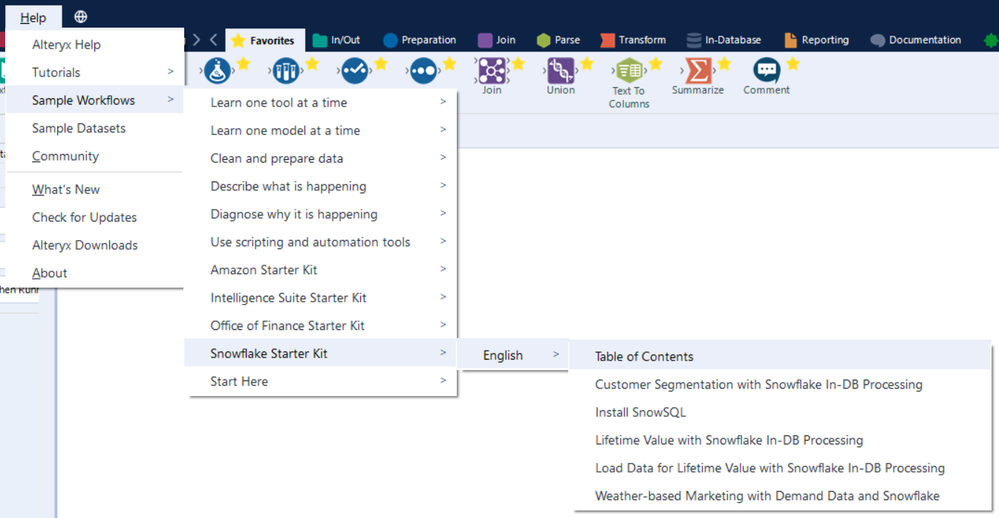This screenshot has width=999, height=518.
Task: Unfavorite the Join tool star
Action: 518,64
